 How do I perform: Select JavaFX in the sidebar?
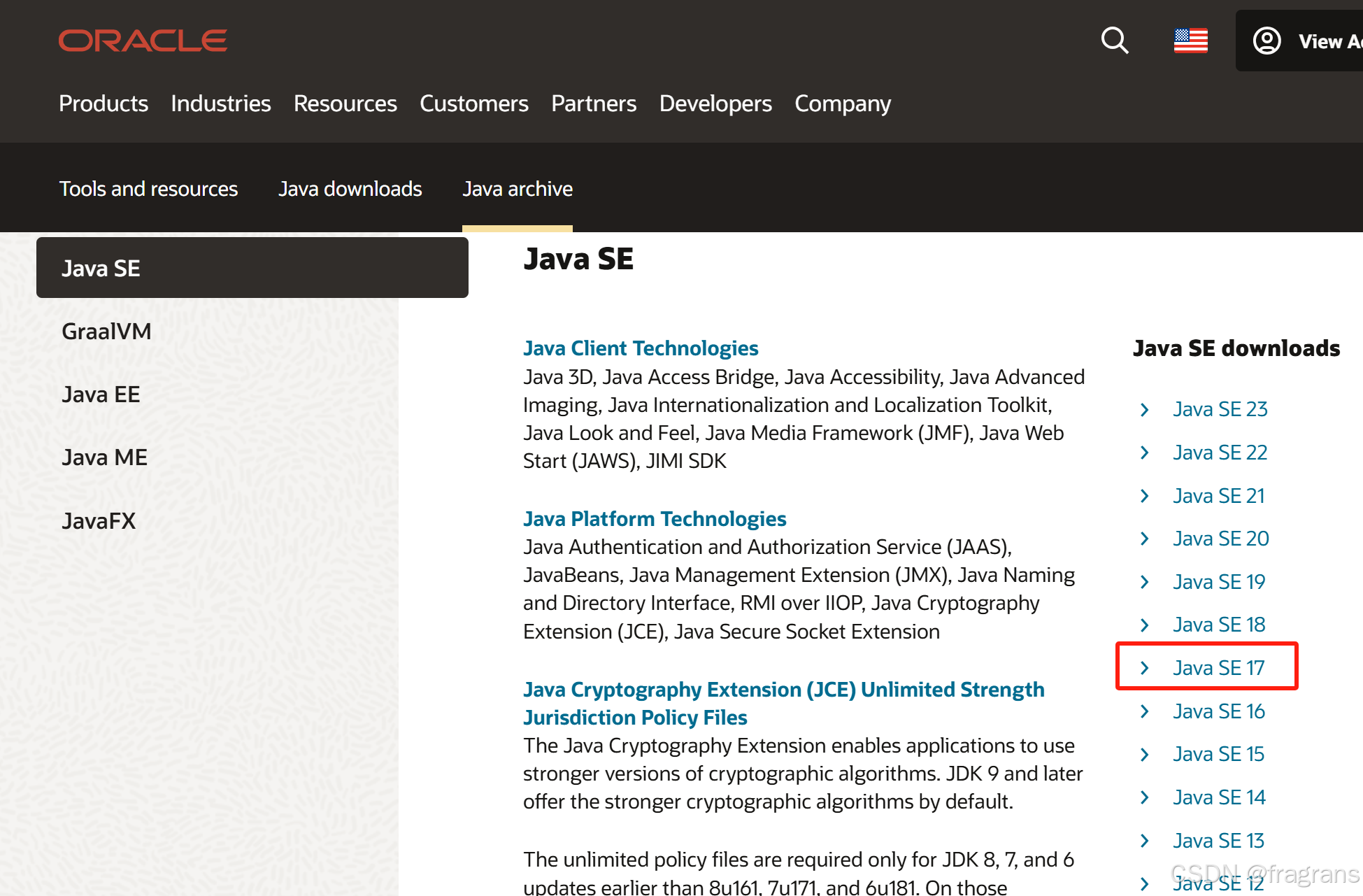click(99, 521)
